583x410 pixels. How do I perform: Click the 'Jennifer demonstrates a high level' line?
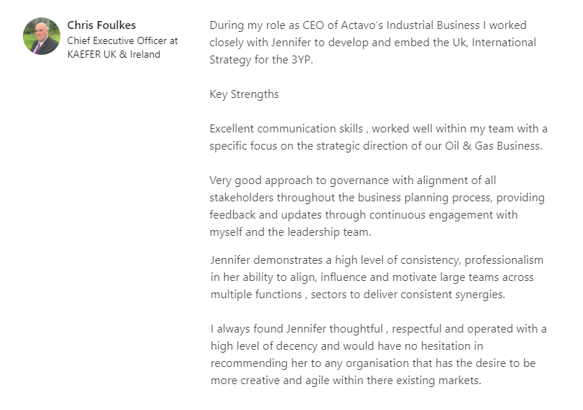[x=377, y=260]
